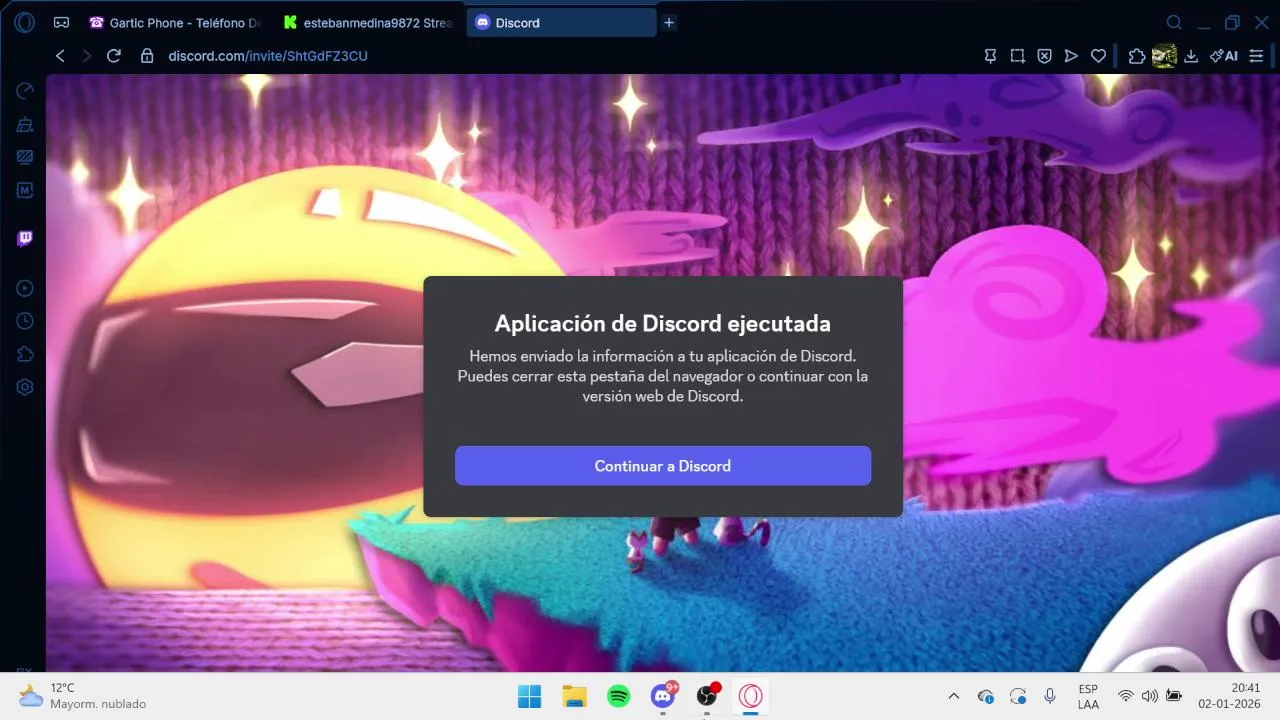Open the extensions puzzle icon in toolbar
The height and width of the screenshot is (720, 1280).
coord(1136,56)
